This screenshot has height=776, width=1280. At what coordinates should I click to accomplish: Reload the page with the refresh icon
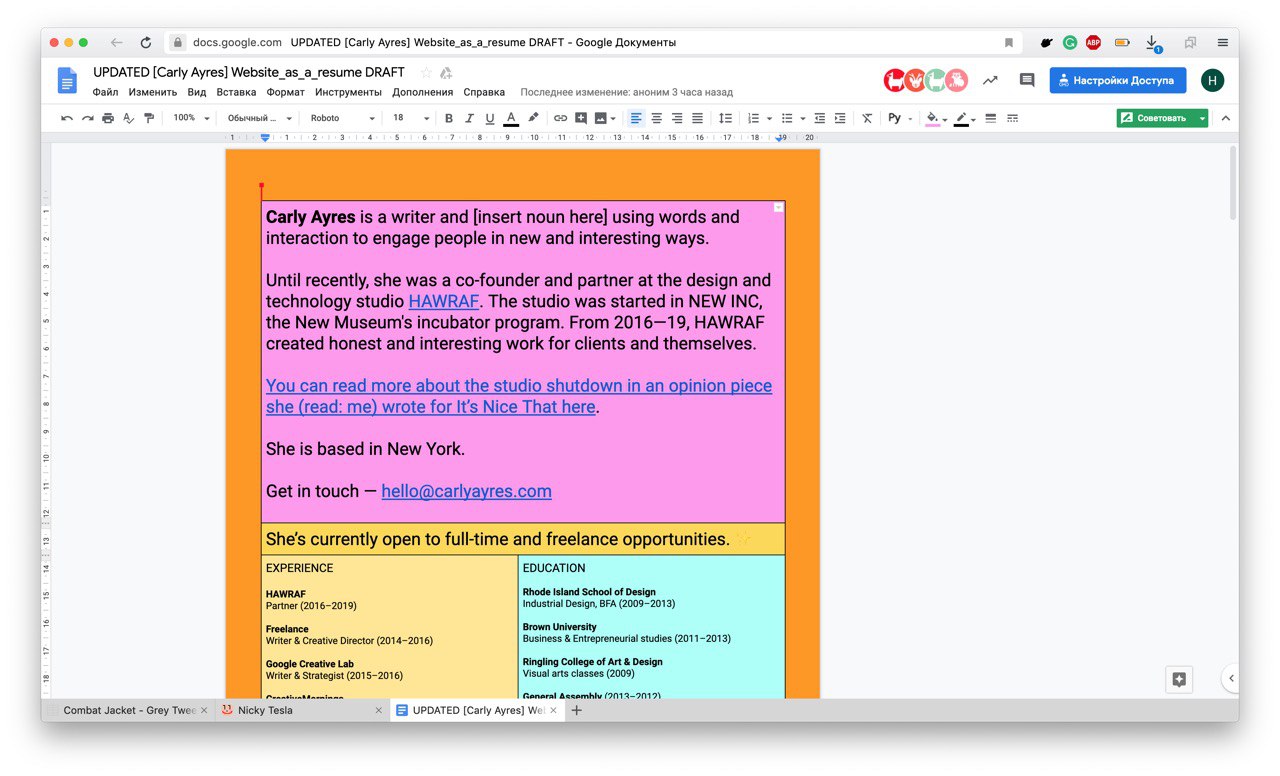[146, 43]
